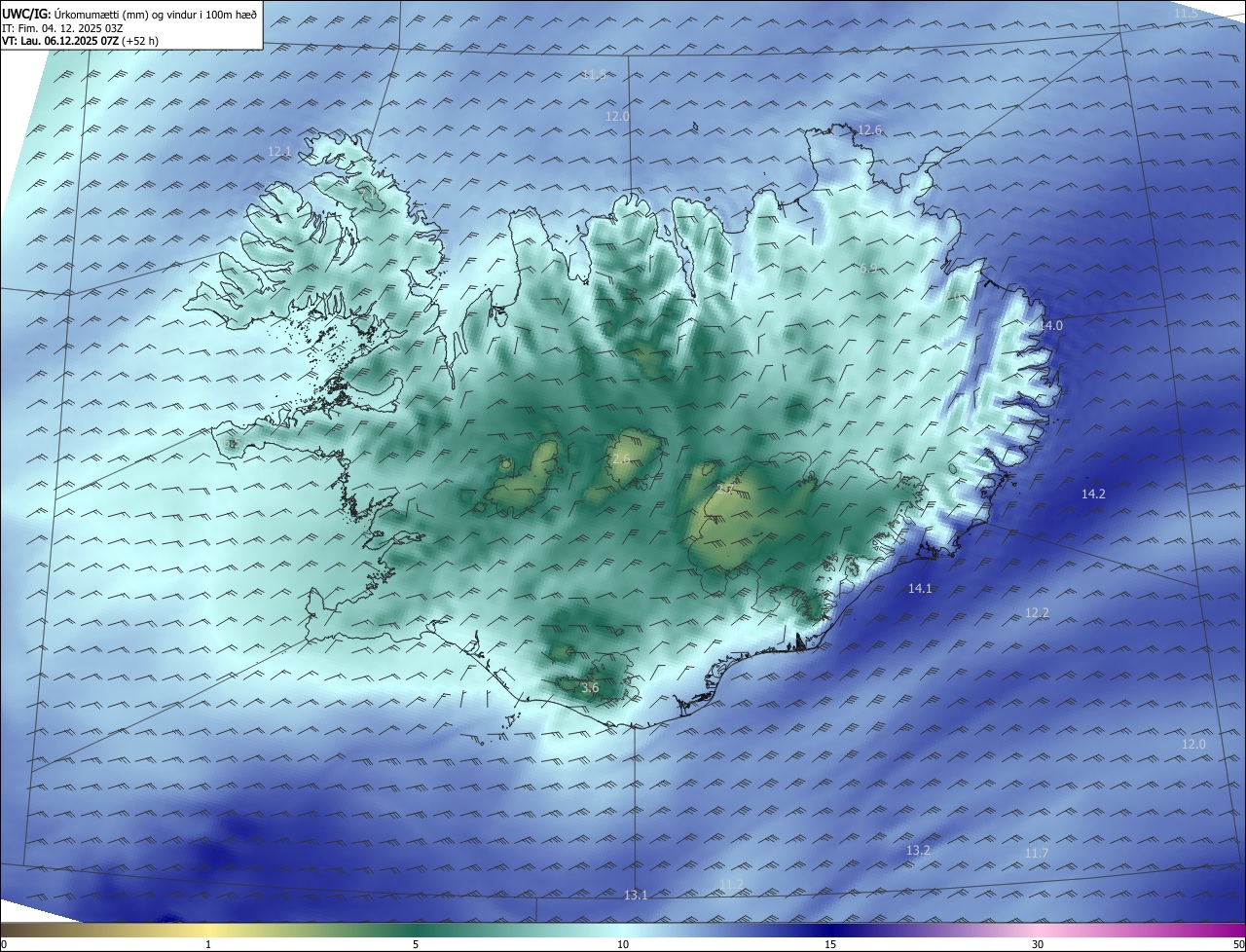Click the 15 tick label on the color scale
This screenshot has width=1246, height=952.
click(830, 944)
